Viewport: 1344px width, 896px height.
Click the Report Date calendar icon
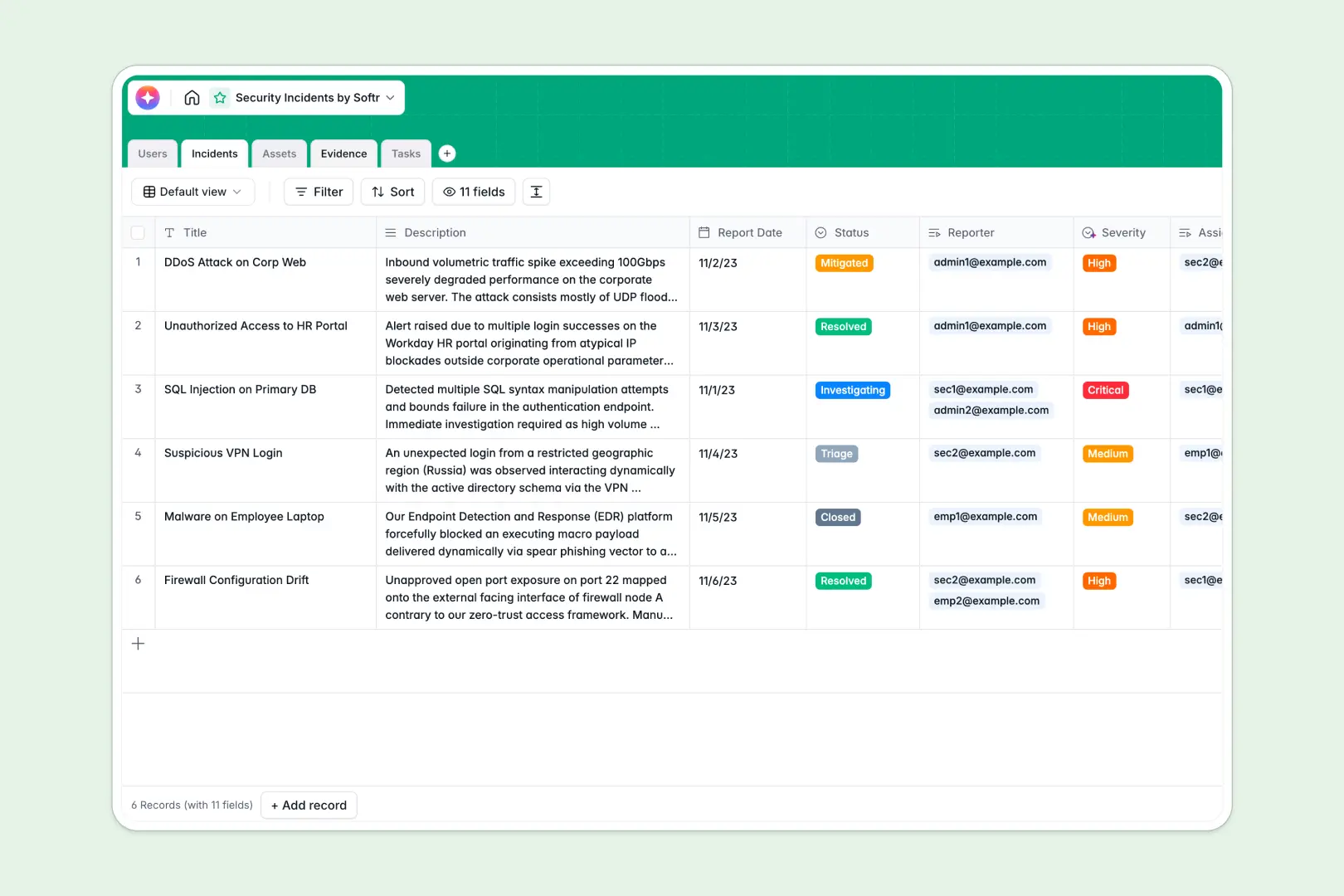[x=704, y=233]
